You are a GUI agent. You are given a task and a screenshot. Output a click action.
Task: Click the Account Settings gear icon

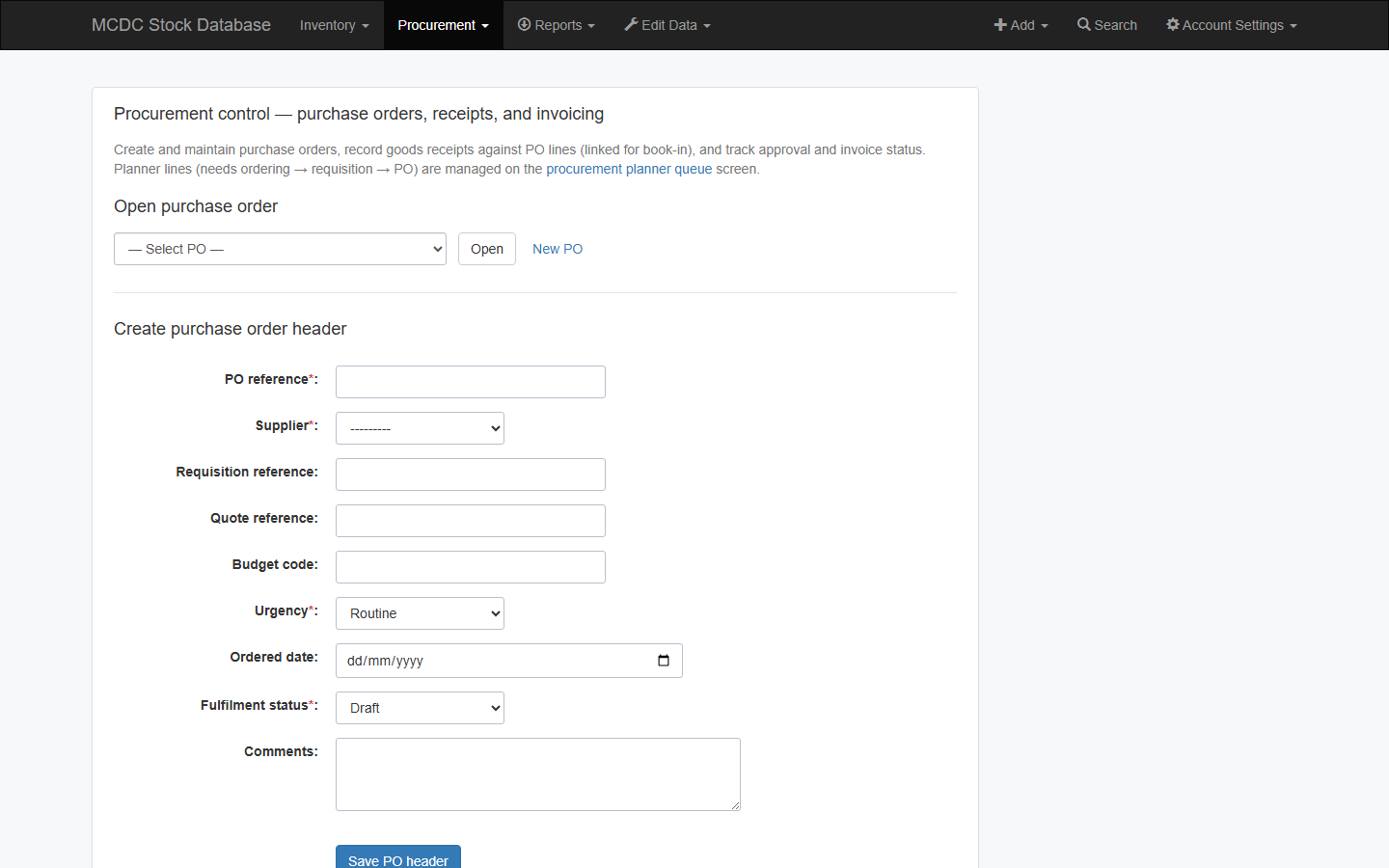pyautogui.click(x=1173, y=24)
